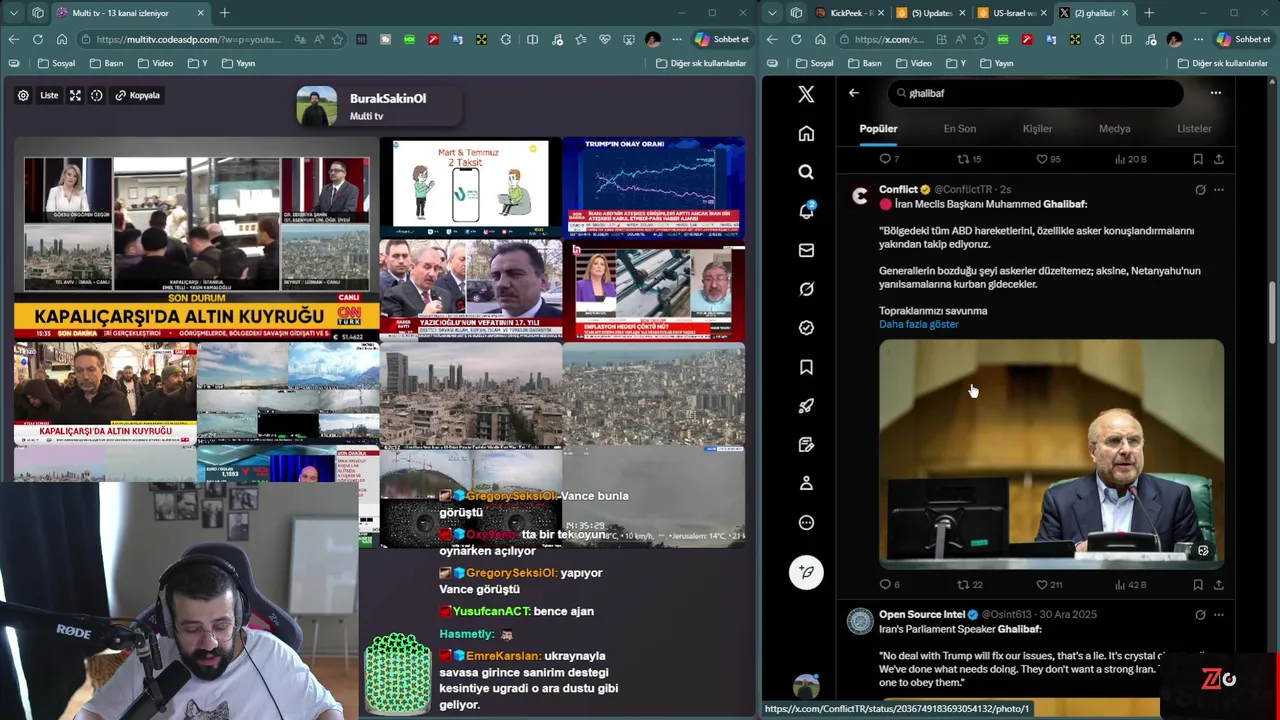Viewport: 1280px width, 720px height.
Task: Click the compose Post feather button
Action: coord(806,572)
